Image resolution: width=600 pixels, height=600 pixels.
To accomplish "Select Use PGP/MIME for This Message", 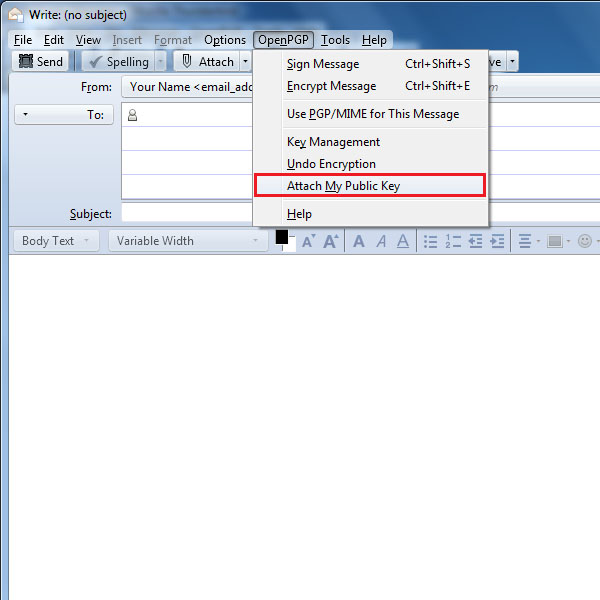I will [370, 114].
